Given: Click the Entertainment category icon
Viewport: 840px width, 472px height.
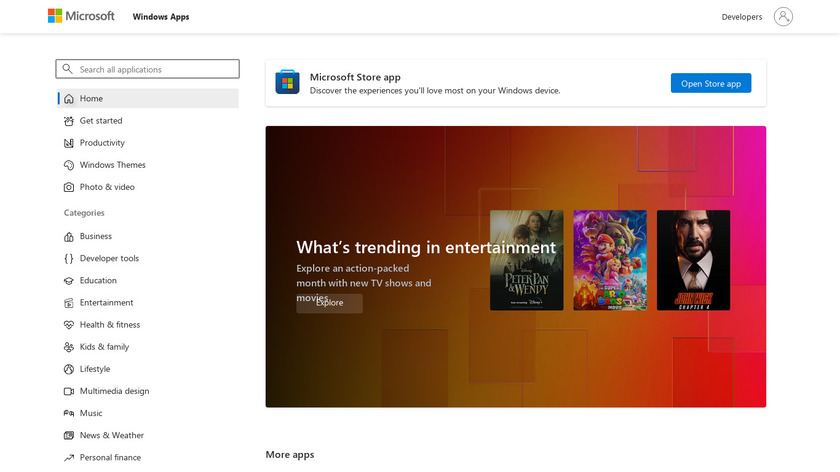Looking at the screenshot, I should click(x=69, y=303).
